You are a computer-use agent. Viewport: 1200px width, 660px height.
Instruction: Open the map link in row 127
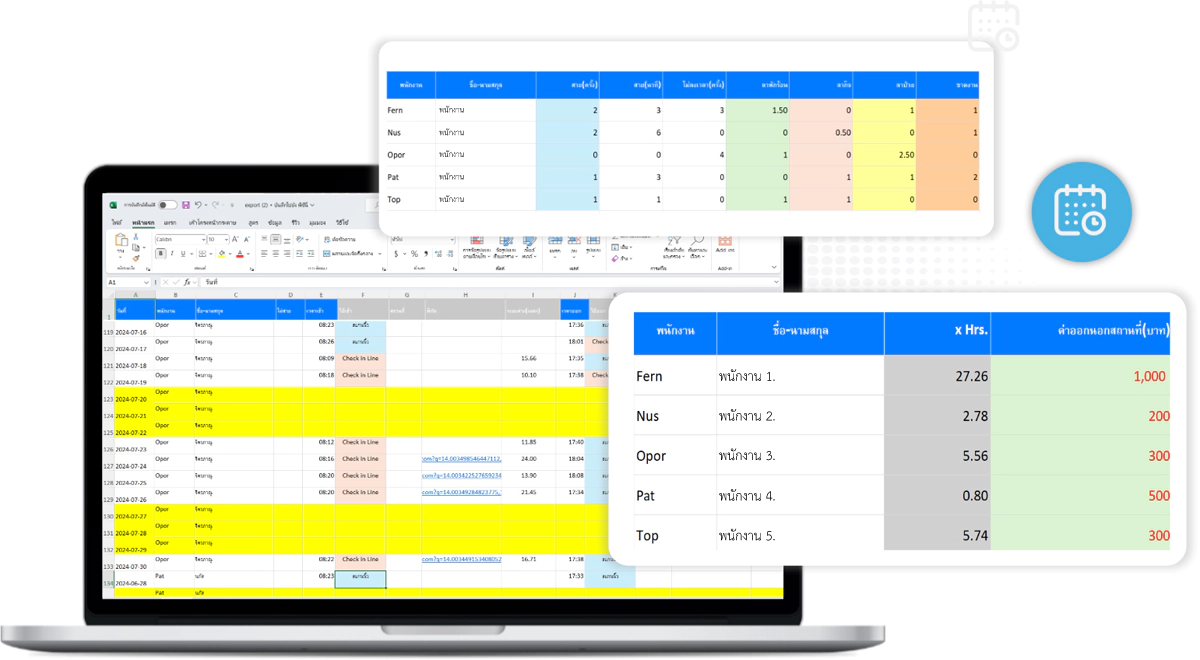point(461,459)
